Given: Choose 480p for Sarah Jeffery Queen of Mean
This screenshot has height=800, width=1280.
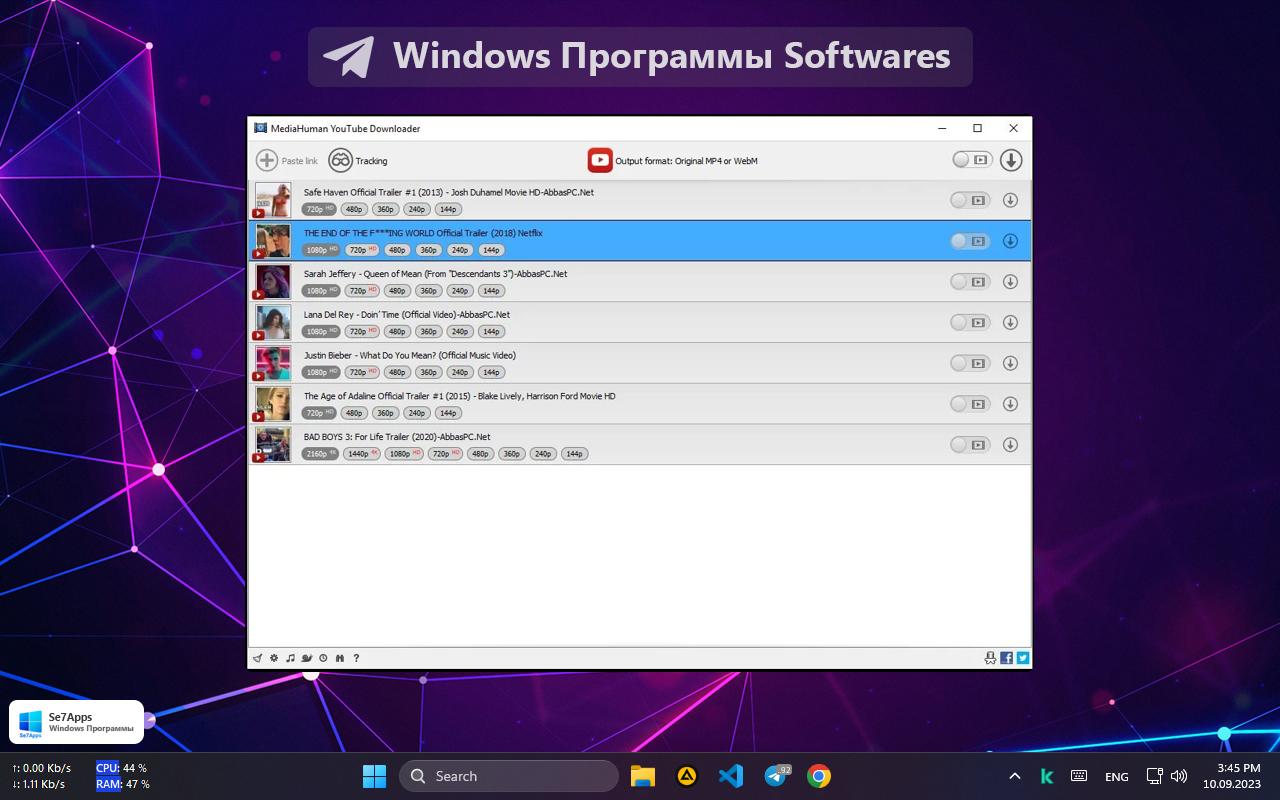Looking at the screenshot, I should click(x=397, y=291).
